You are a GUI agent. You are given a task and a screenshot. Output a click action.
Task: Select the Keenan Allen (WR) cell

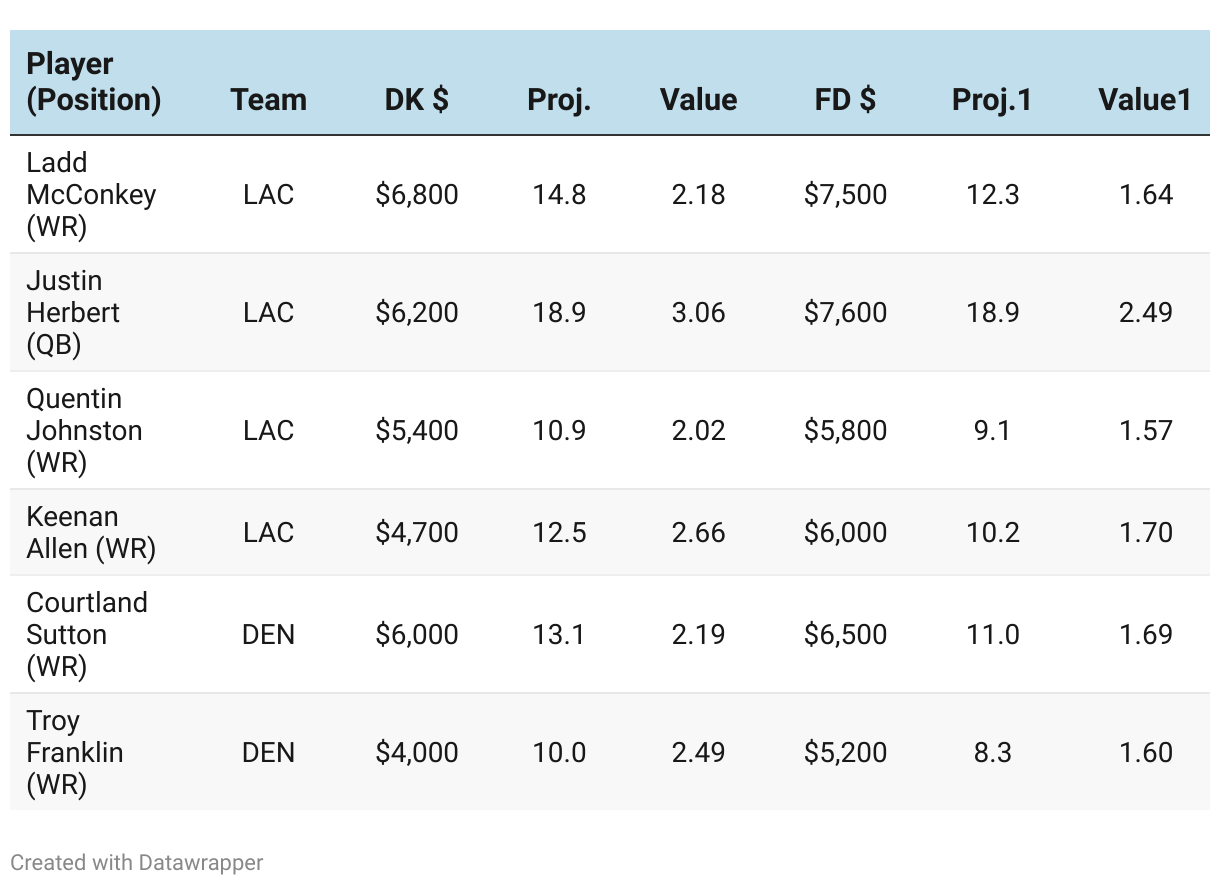[x=90, y=532]
